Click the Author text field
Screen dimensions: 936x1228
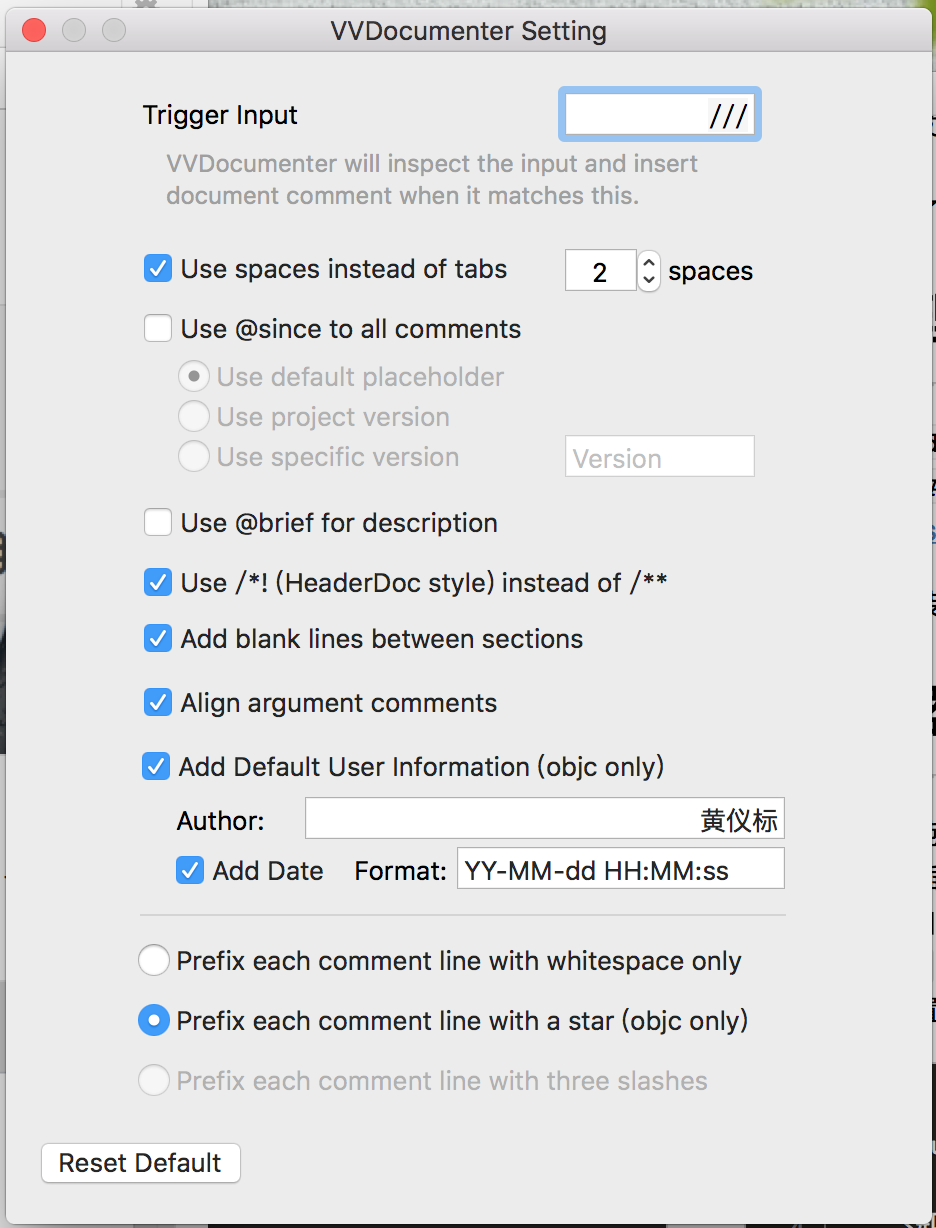coord(544,819)
